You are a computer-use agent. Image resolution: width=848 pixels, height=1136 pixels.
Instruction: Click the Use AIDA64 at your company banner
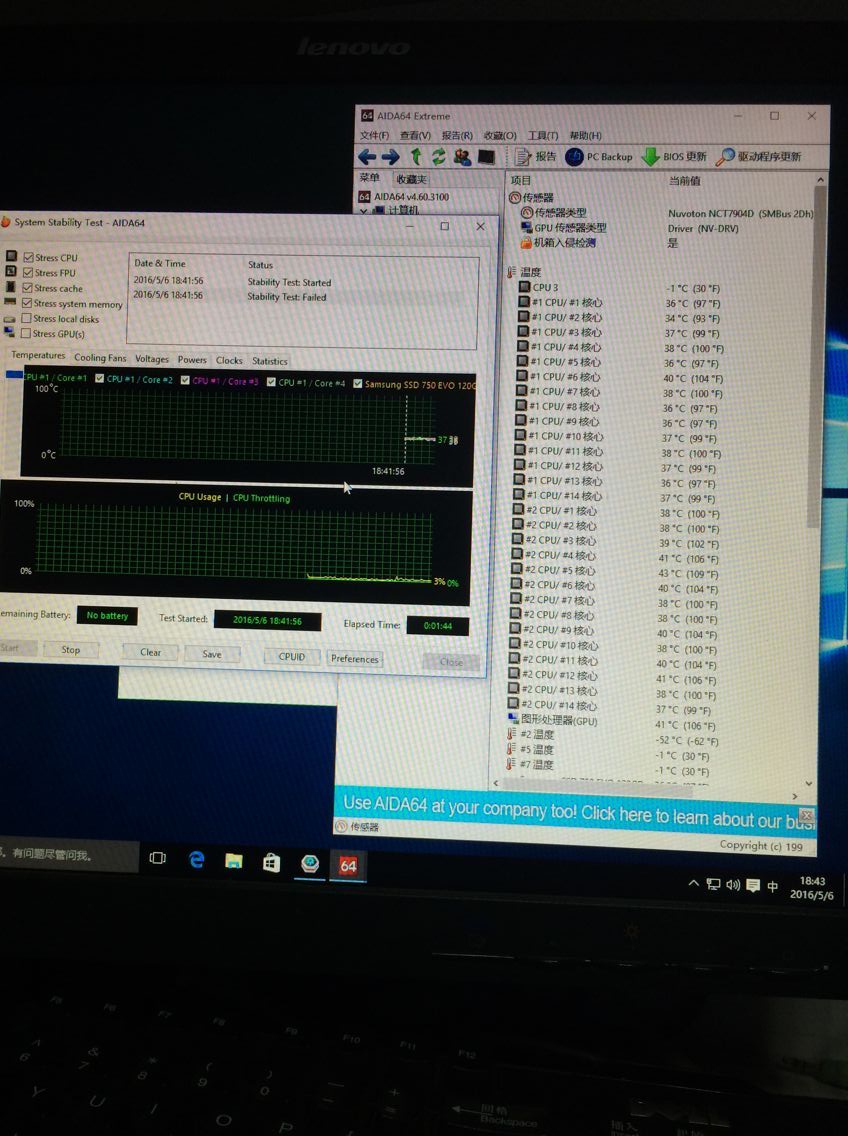pos(575,812)
